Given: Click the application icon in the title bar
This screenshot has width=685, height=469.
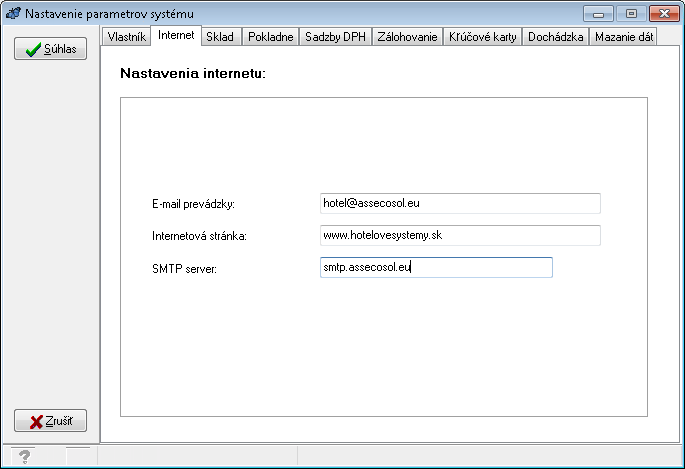Looking at the screenshot, I should tap(14, 14).
